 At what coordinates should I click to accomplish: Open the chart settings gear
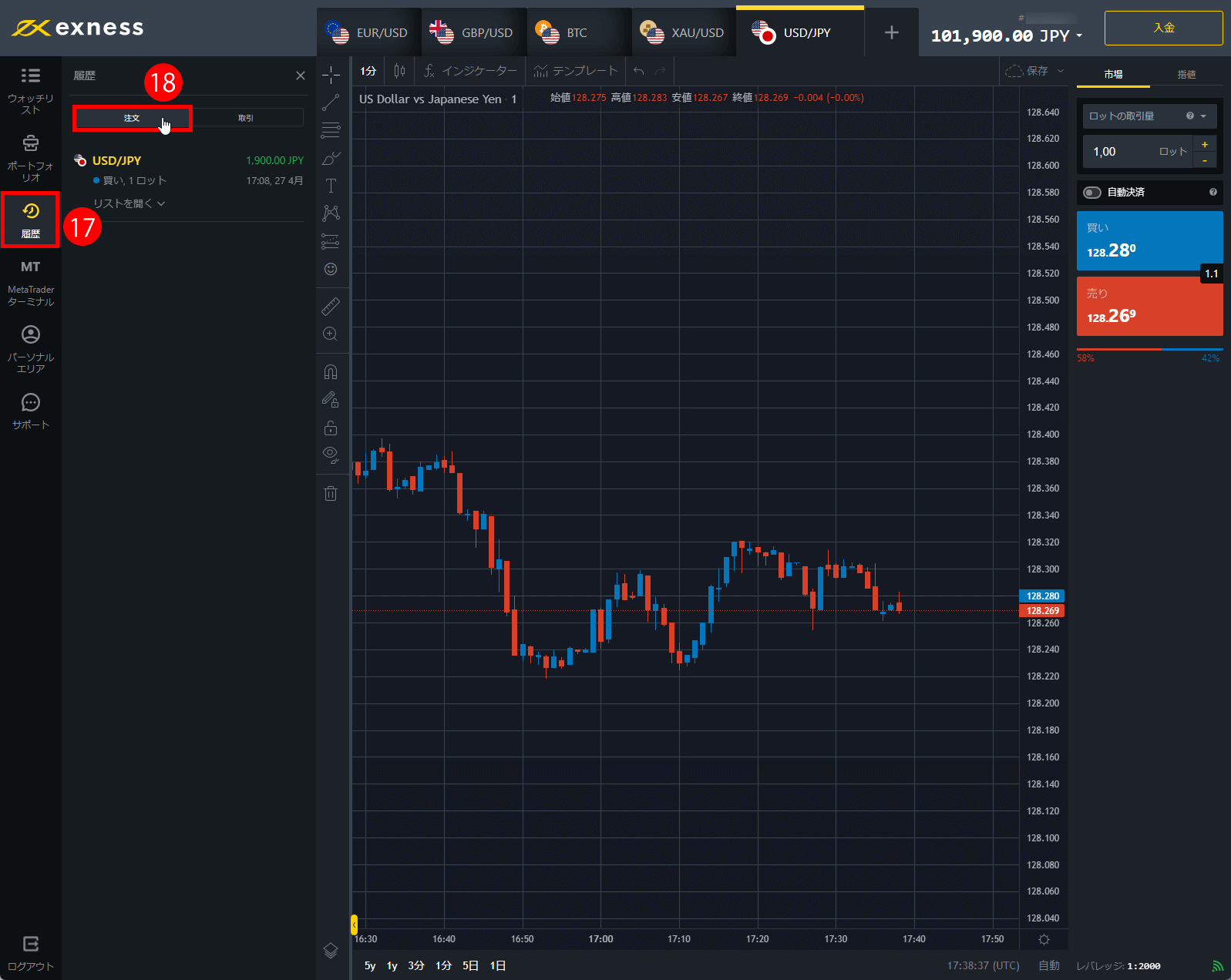(x=1044, y=939)
